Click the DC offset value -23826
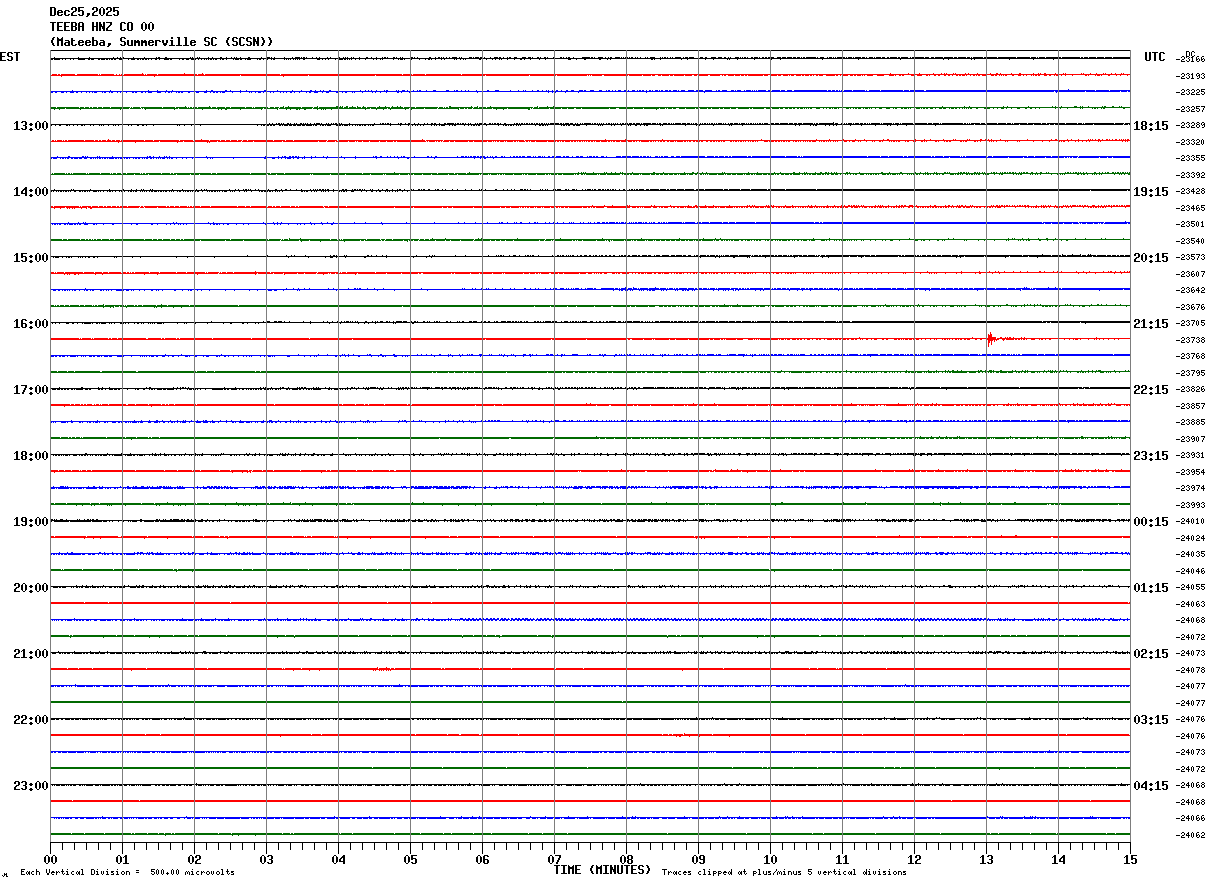This screenshot has width=1210, height=886. tap(1191, 389)
